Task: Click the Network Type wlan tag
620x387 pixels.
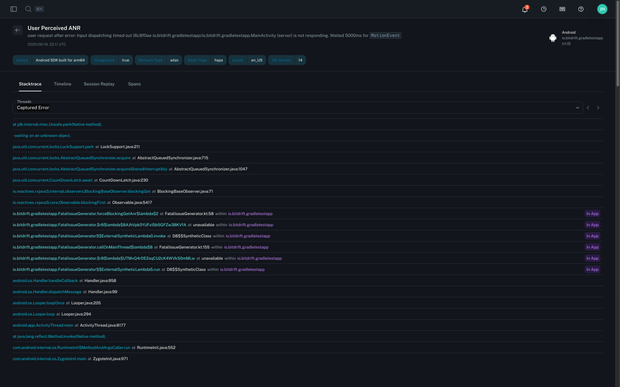Action: click(x=158, y=60)
